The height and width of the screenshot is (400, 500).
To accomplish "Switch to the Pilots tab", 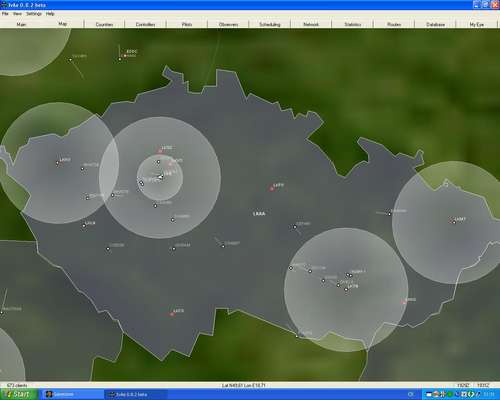I will click(x=187, y=24).
